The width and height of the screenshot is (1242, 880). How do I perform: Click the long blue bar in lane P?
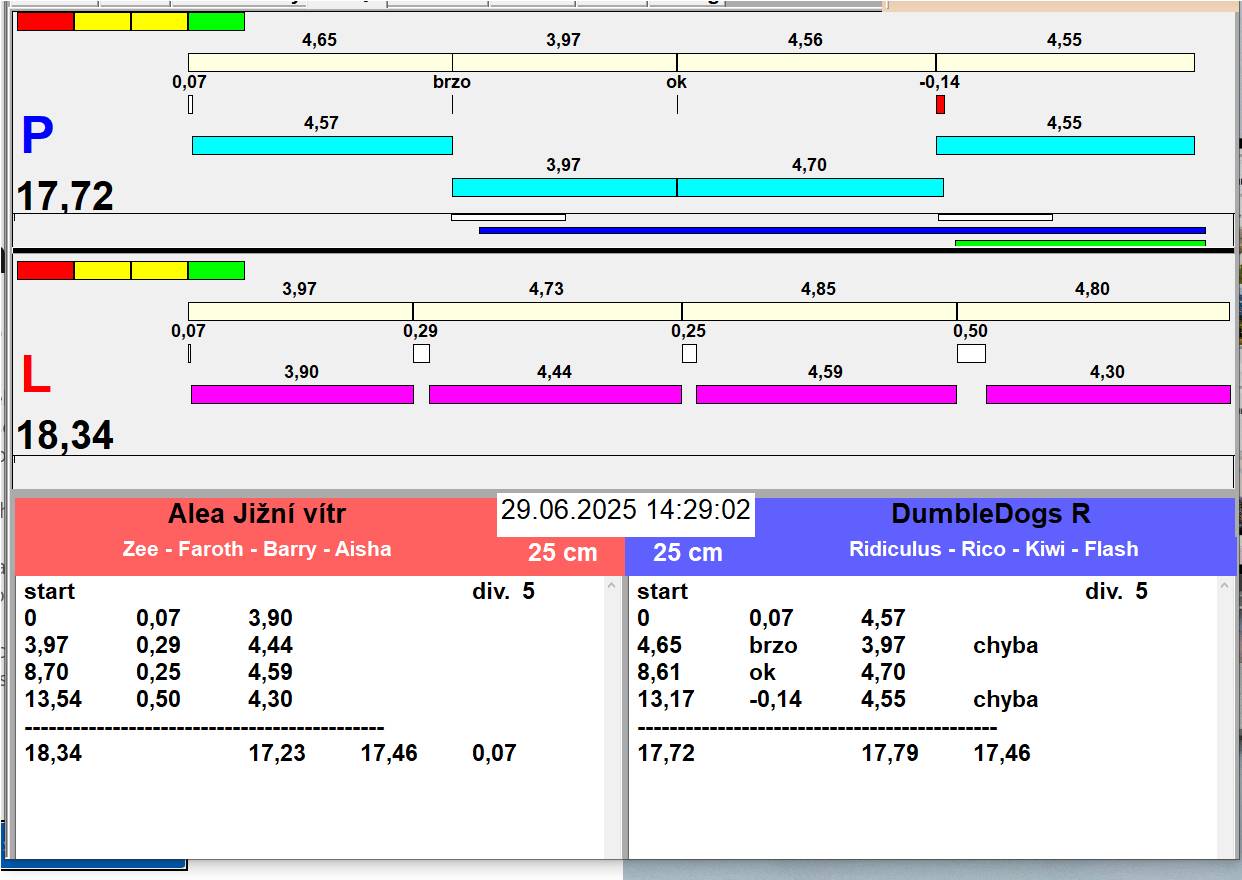(842, 230)
